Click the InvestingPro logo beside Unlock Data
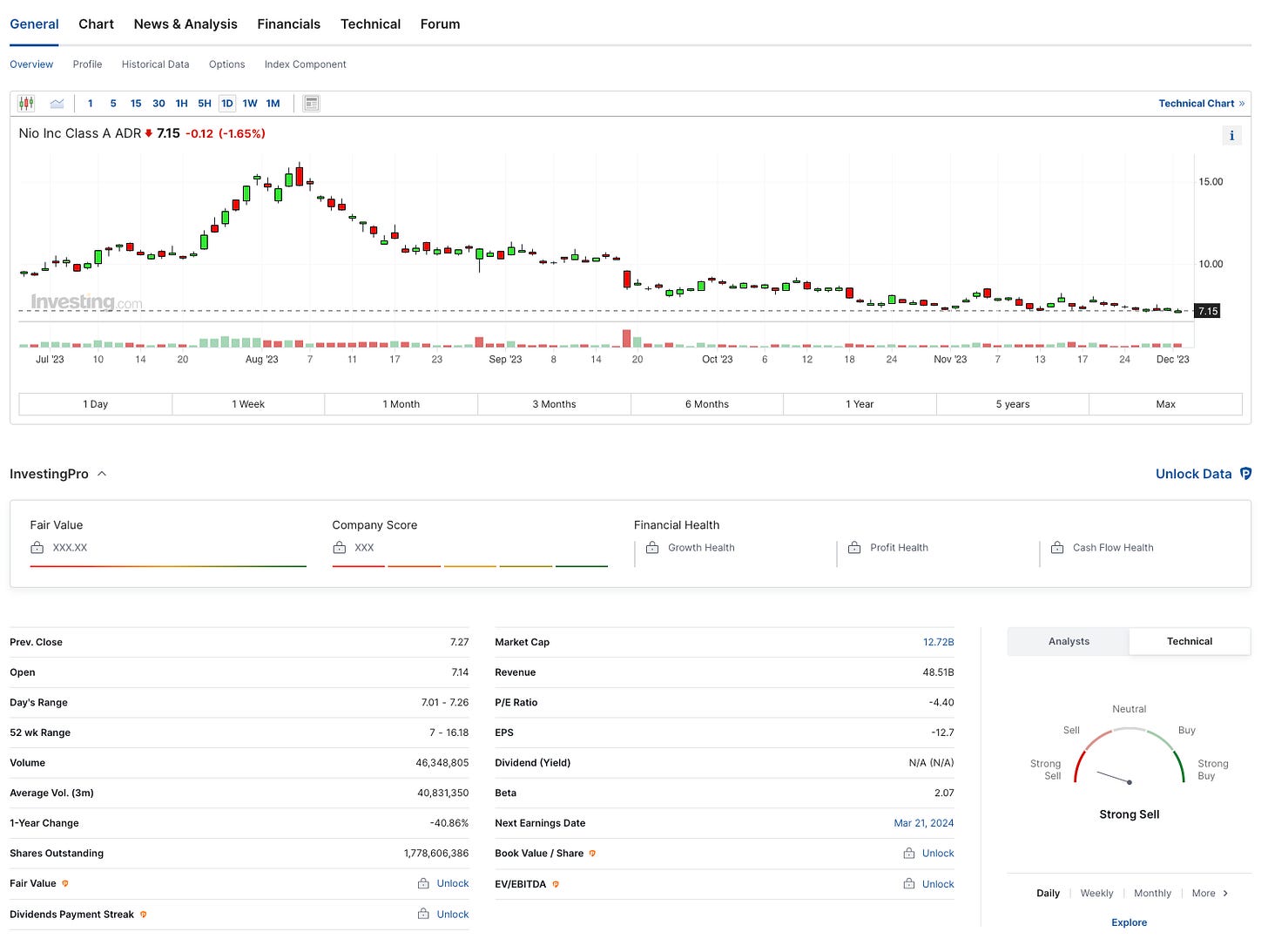Screen dimensions: 1268x952 (1245, 474)
